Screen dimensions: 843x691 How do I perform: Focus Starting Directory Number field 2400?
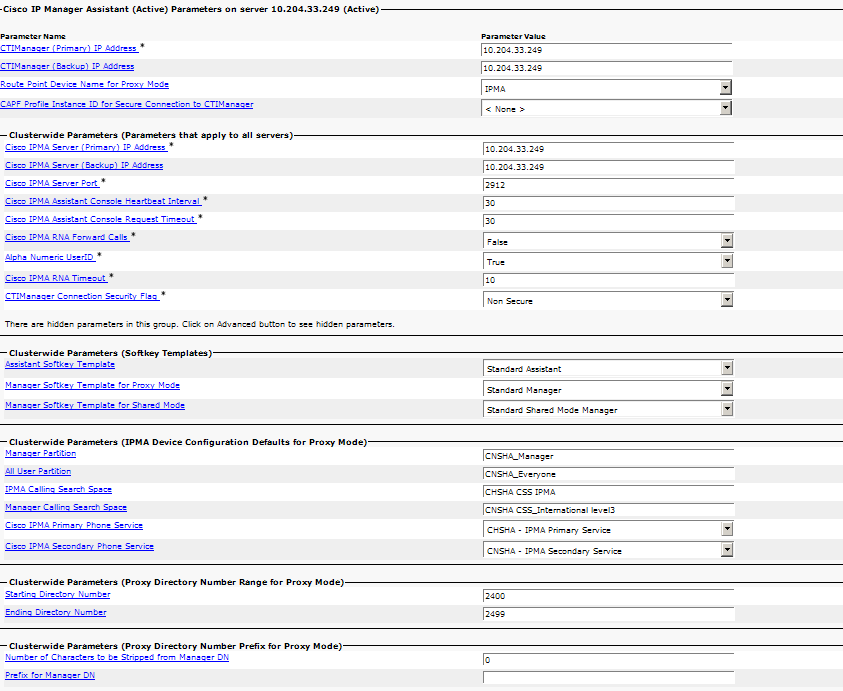[609, 596]
